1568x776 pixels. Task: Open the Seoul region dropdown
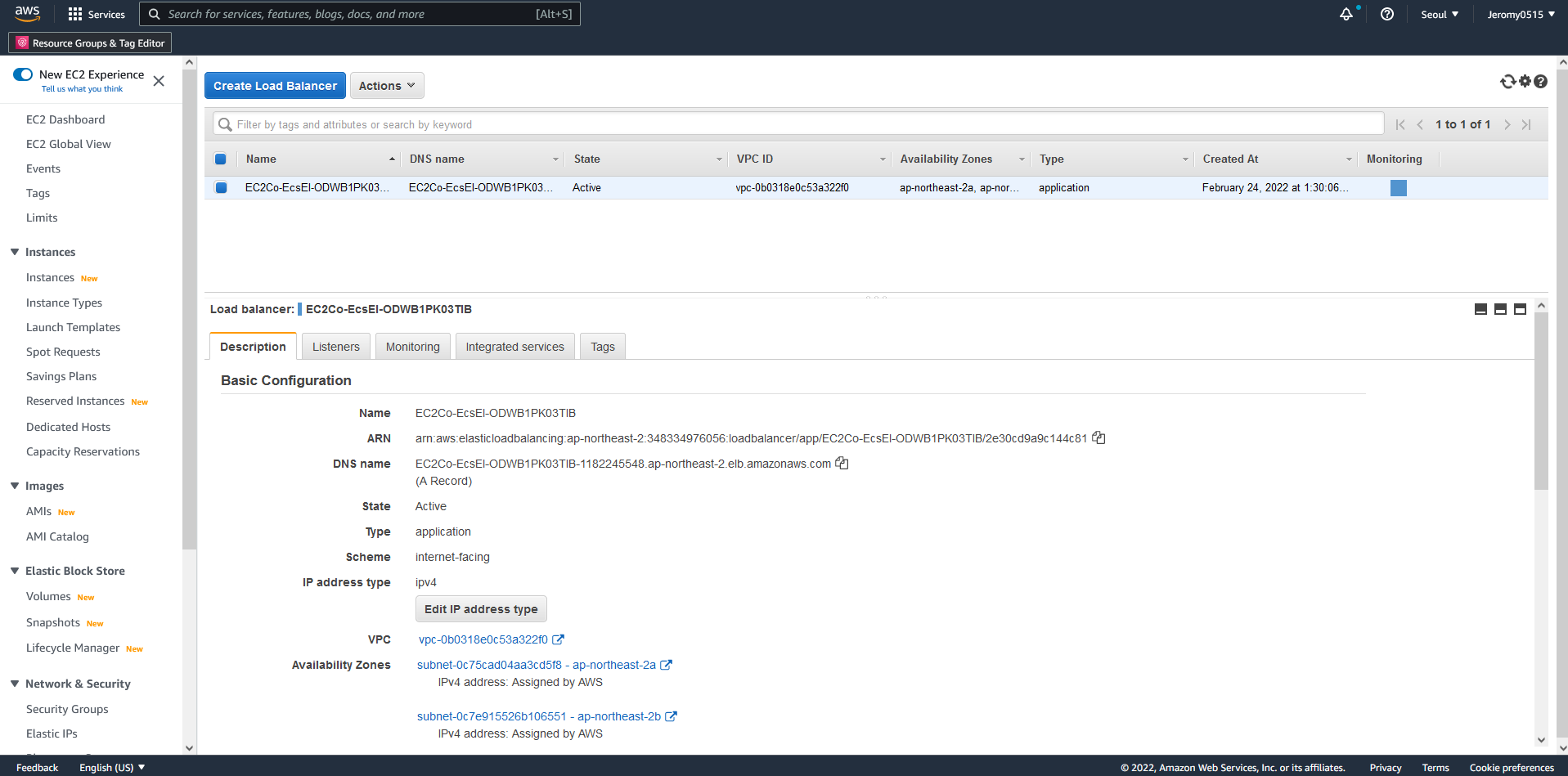point(1440,14)
